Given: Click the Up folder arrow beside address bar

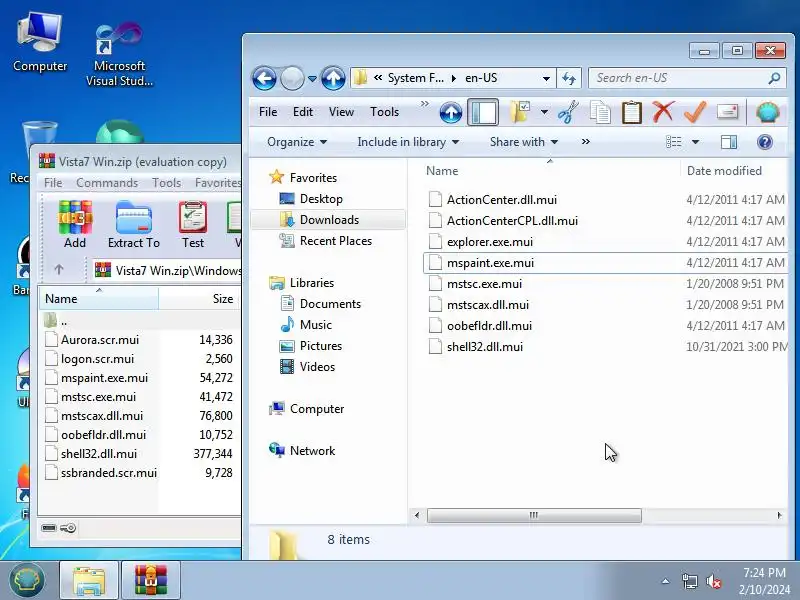Looking at the screenshot, I should point(333,79).
